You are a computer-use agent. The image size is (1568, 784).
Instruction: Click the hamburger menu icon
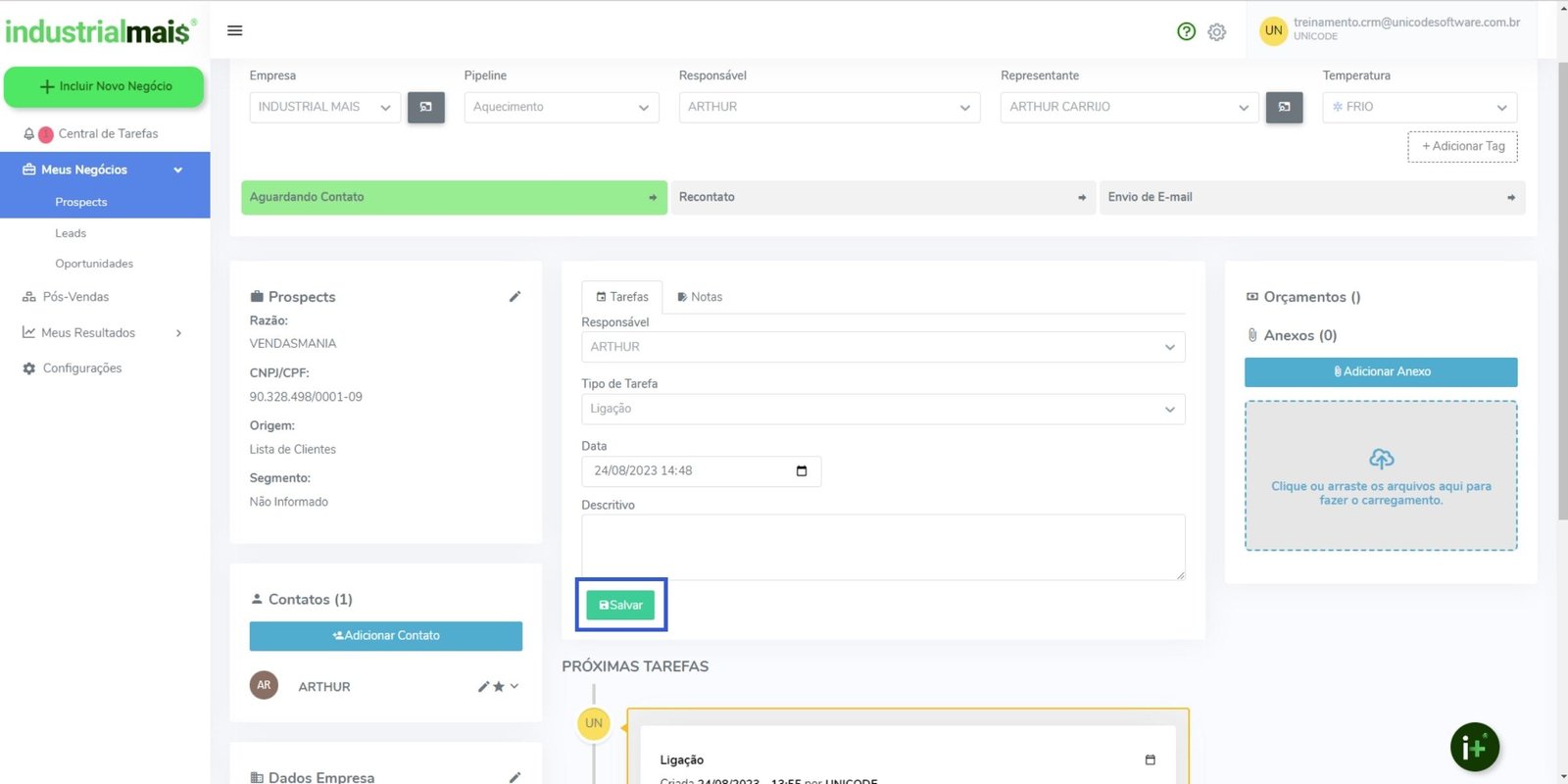(x=234, y=30)
